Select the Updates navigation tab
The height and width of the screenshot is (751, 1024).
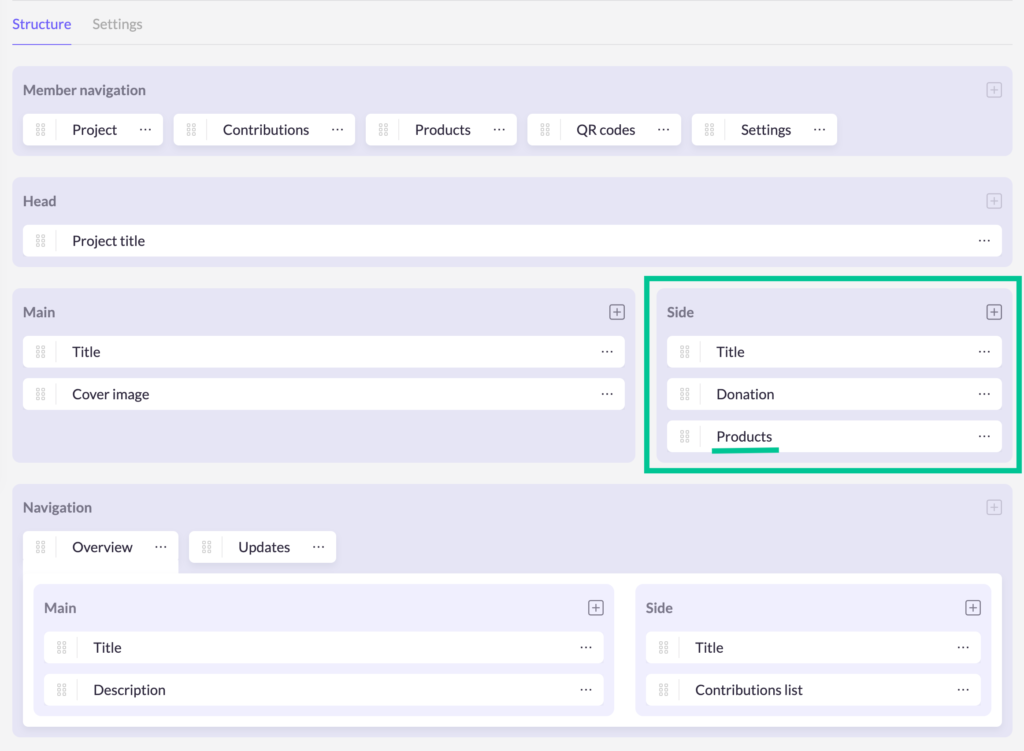pyautogui.click(x=264, y=547)
